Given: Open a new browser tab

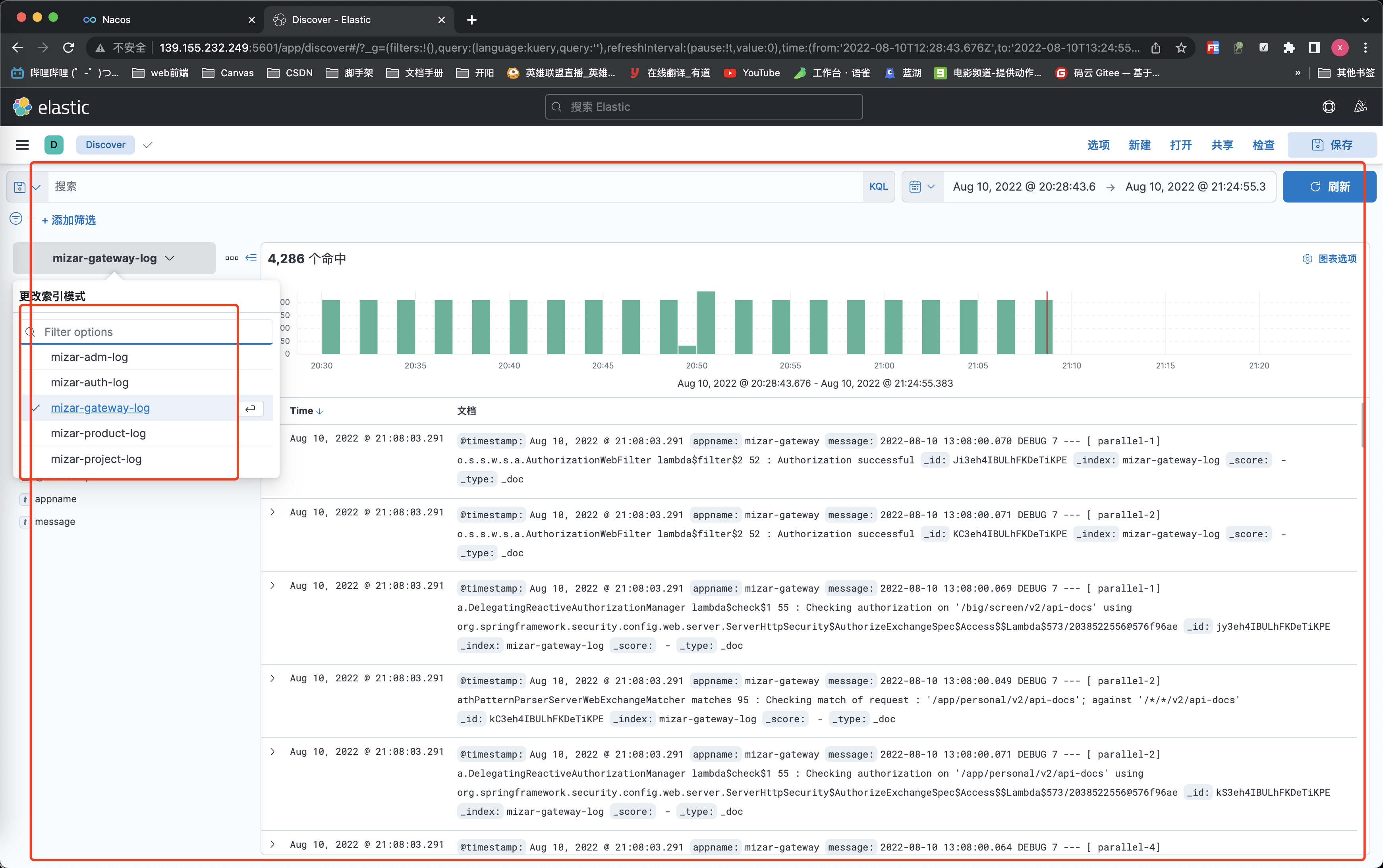Looking at the screenshot, I should click(471, 19).
